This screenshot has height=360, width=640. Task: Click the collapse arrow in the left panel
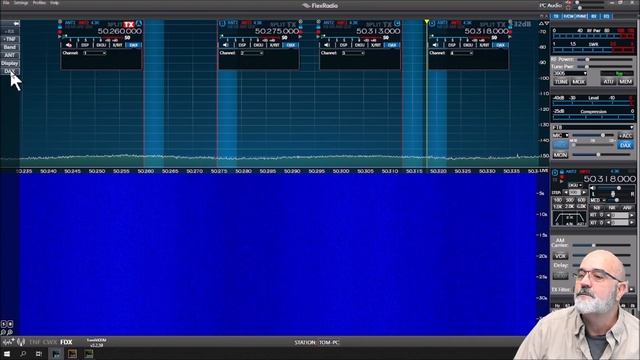pos(15,24)
